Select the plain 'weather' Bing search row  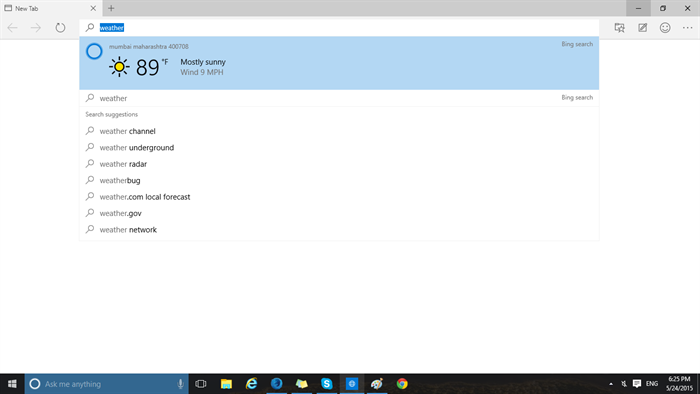(x=339, y=98)
